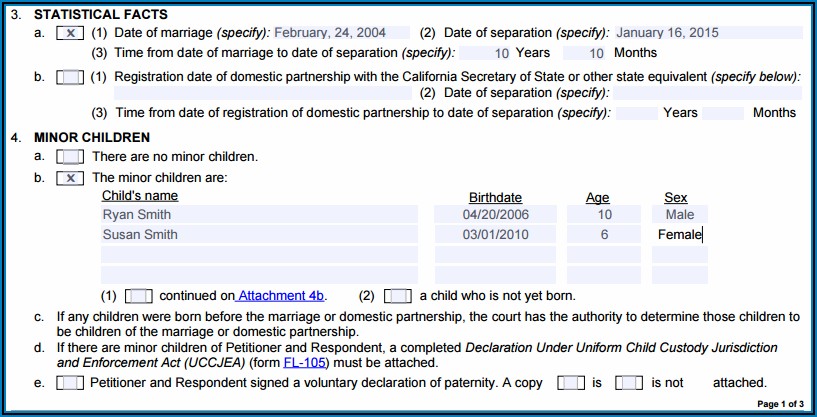Click the Sex field containing Female
This screenshot has width=817, height=417.
pyautogui.click(x=680, y=235)
